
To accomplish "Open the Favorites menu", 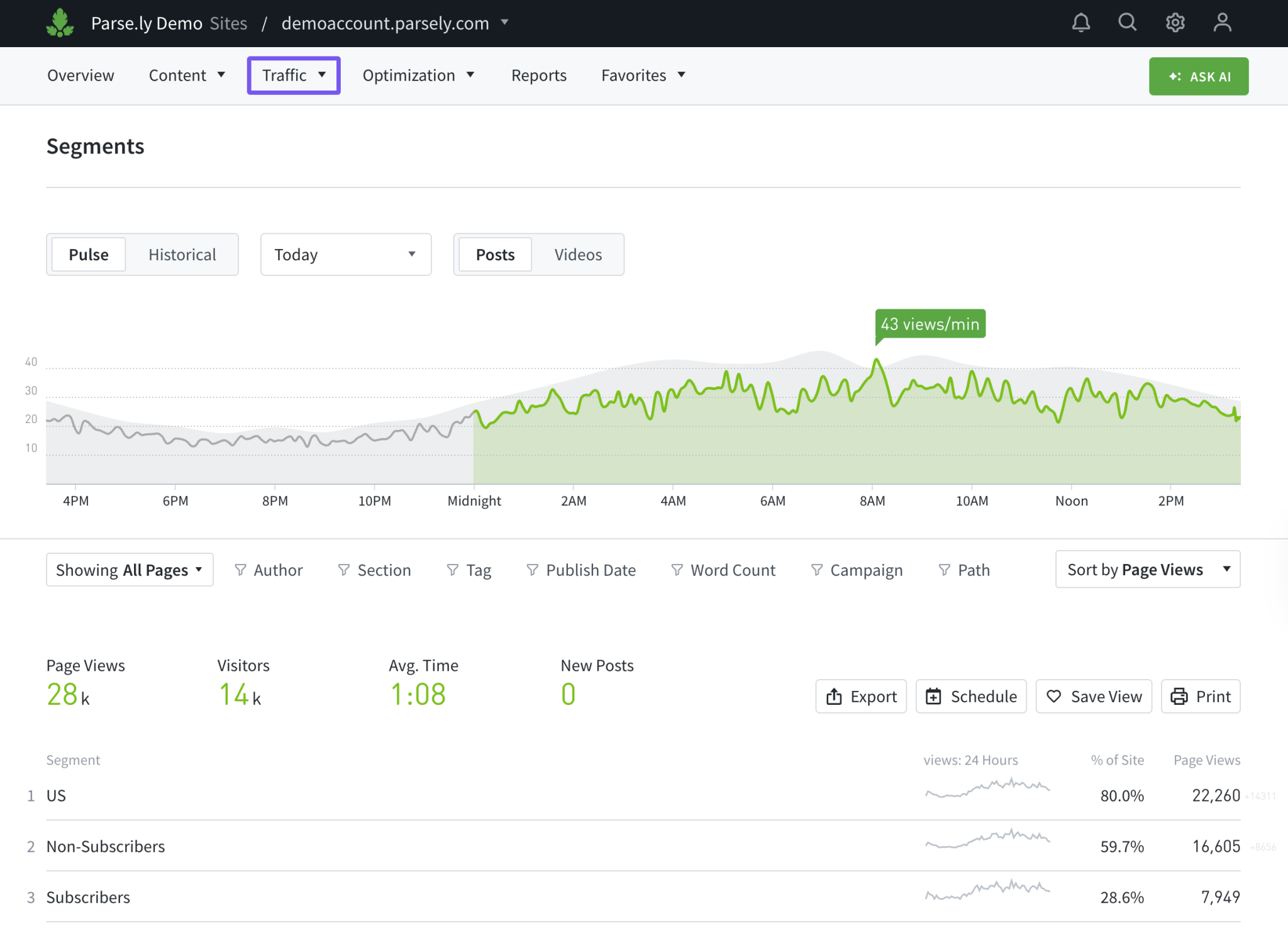I will 642,75.
